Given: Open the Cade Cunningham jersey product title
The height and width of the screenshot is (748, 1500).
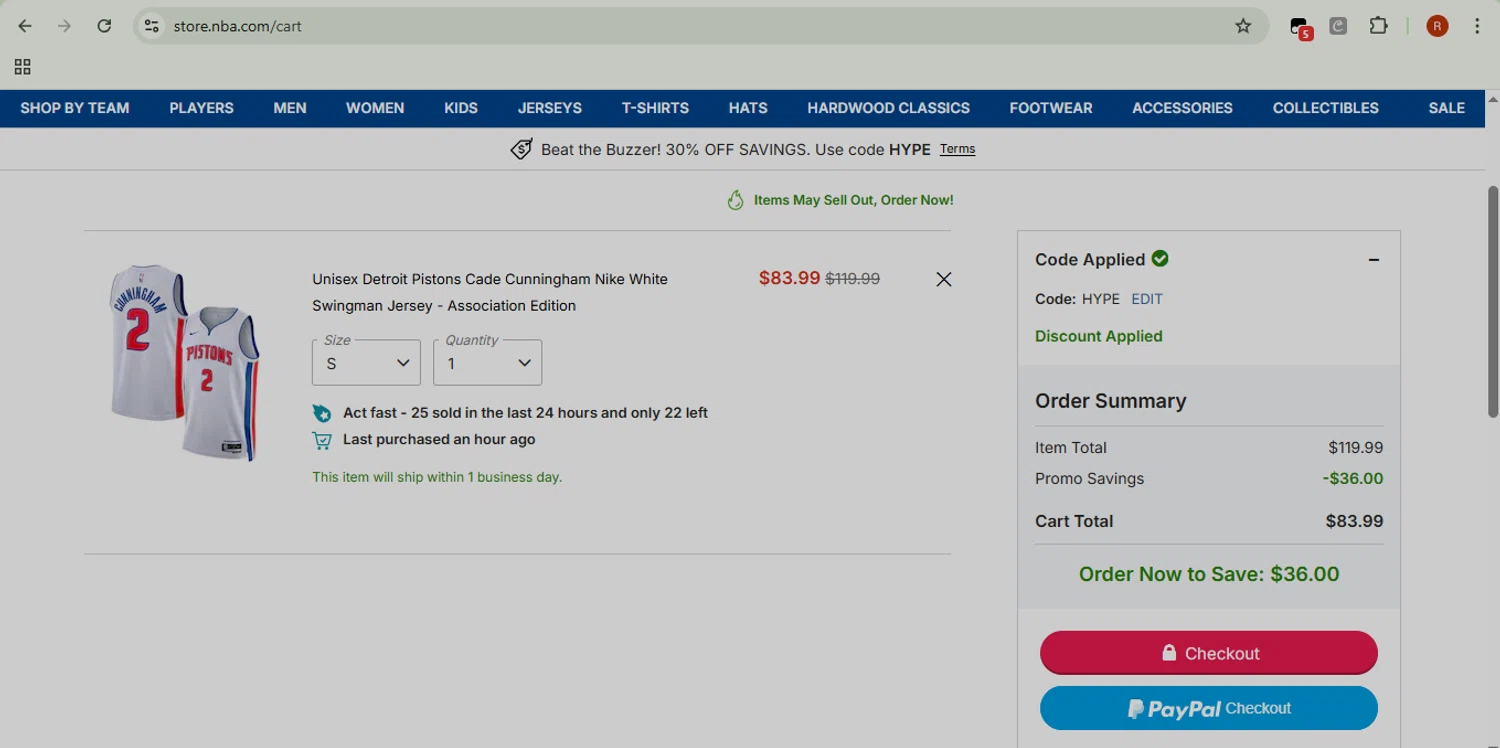Looking at the screenshot, I should pos(490,292).
